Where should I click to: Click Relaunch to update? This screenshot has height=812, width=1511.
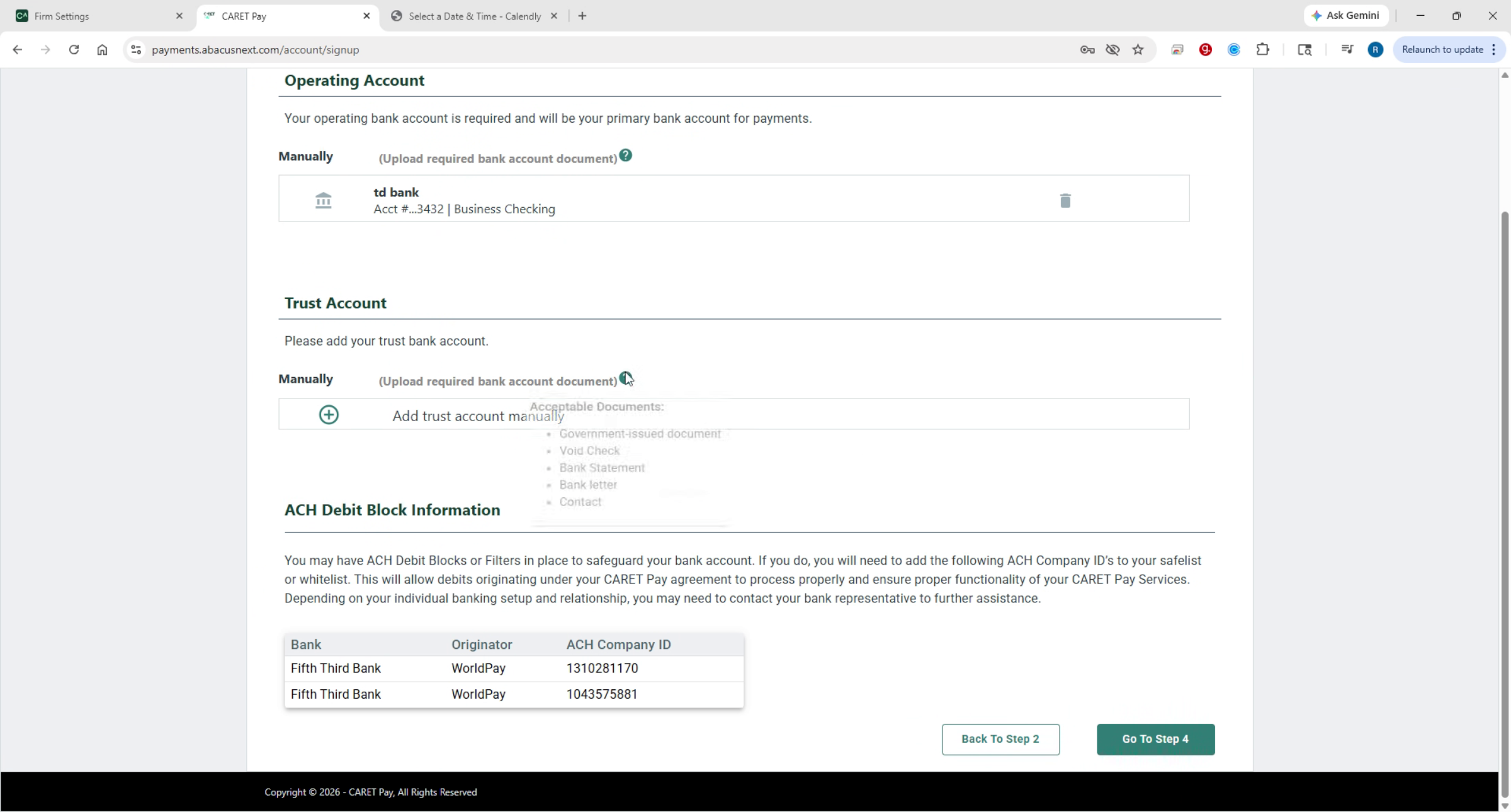(x=1442, y=50)
